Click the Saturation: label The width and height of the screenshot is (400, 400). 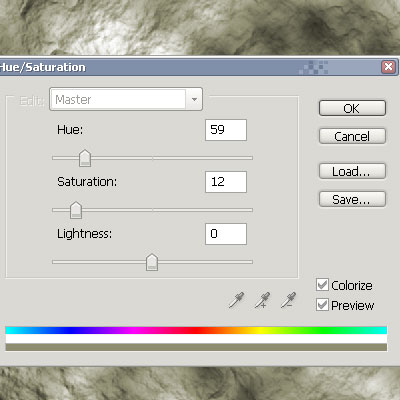87,182
